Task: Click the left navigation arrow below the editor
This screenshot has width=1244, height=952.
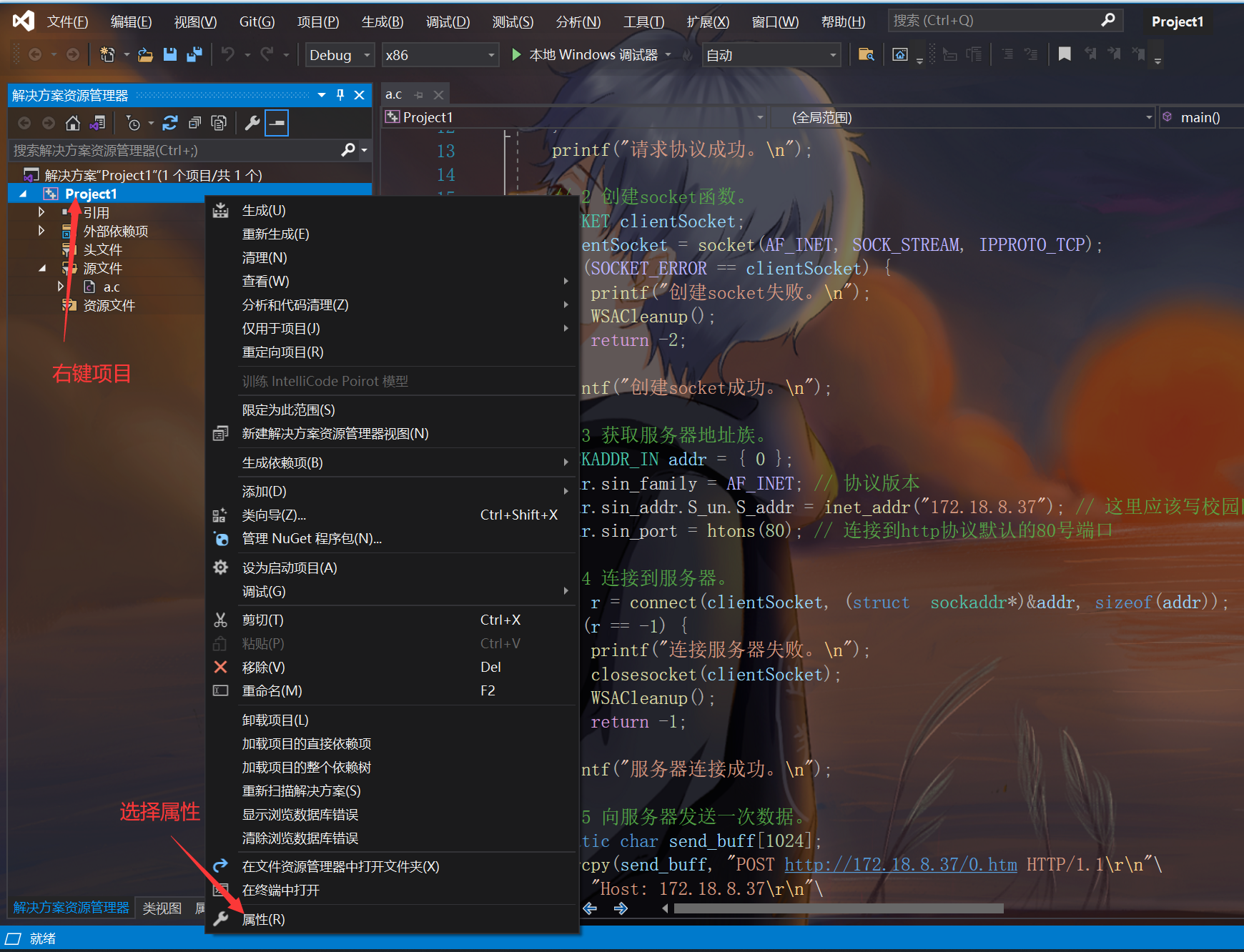Action: point(590,908)
